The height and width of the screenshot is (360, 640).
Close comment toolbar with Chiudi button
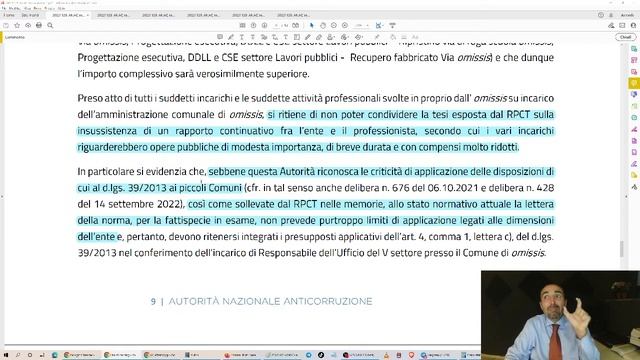pyautogui.click(x=625, y=37)
